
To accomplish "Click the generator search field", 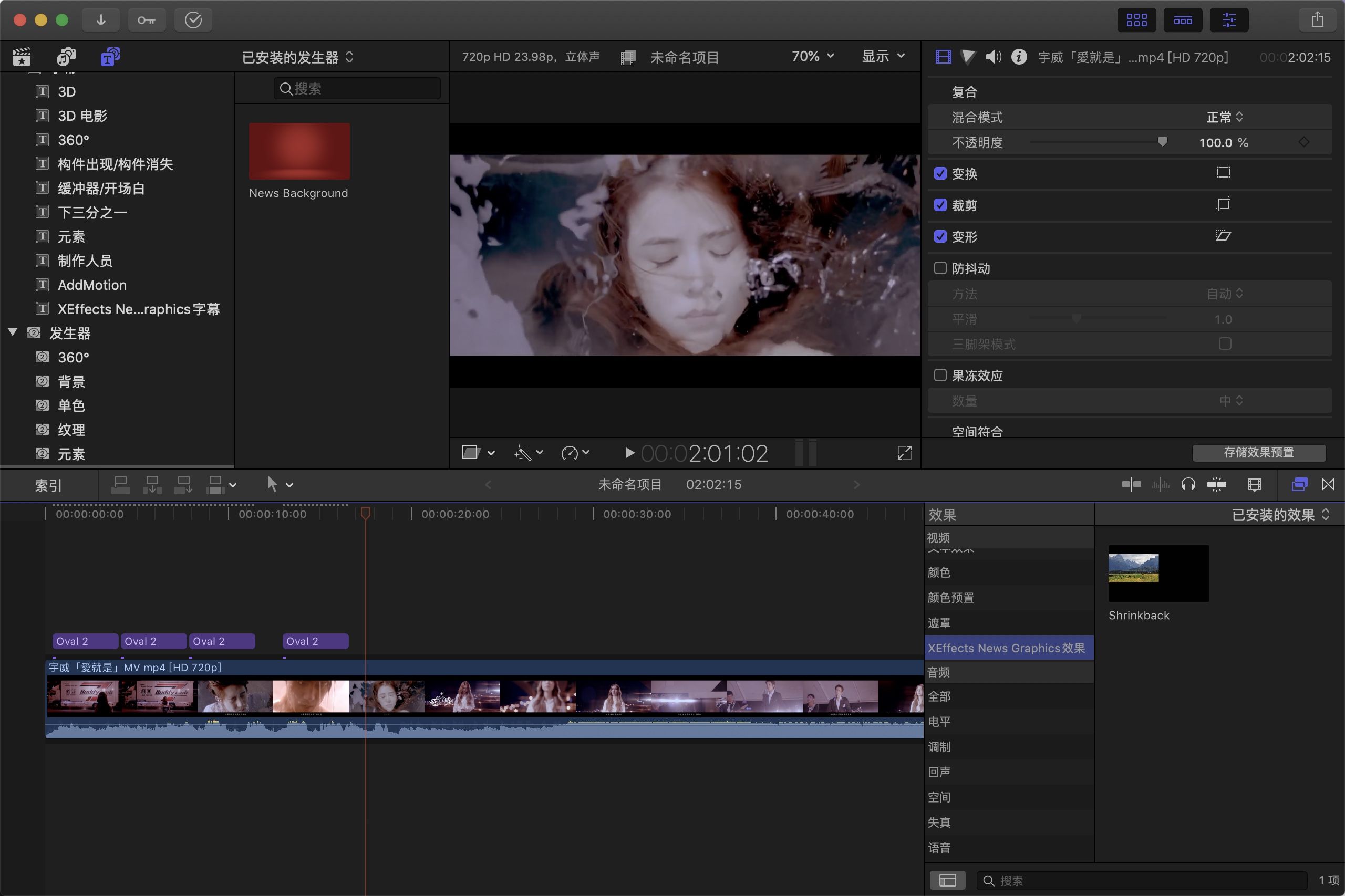I will click(x=357, y=89).
